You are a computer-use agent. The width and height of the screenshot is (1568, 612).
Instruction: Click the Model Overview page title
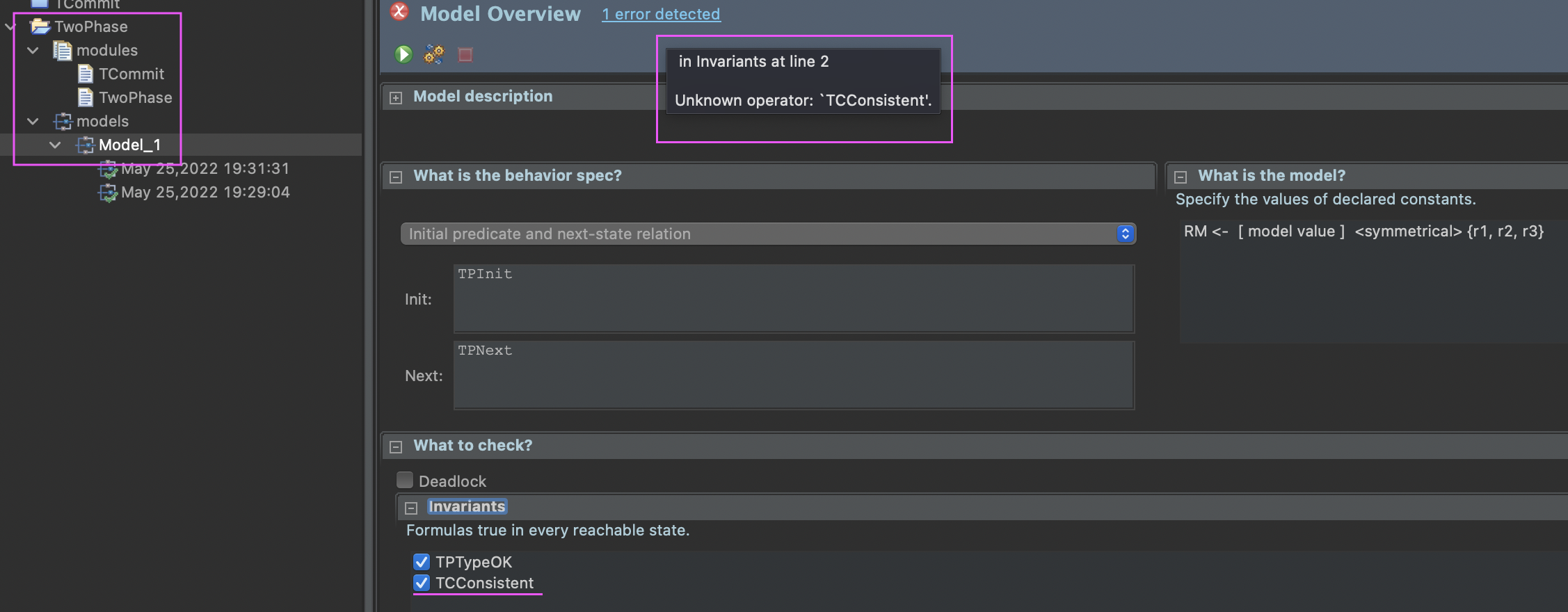(x=500, y=14)
